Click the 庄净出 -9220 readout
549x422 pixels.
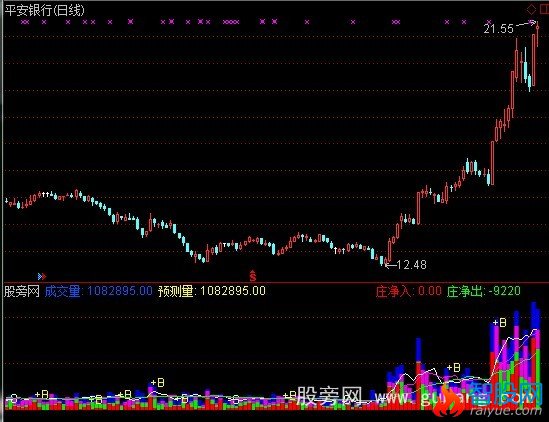(484, 291)
